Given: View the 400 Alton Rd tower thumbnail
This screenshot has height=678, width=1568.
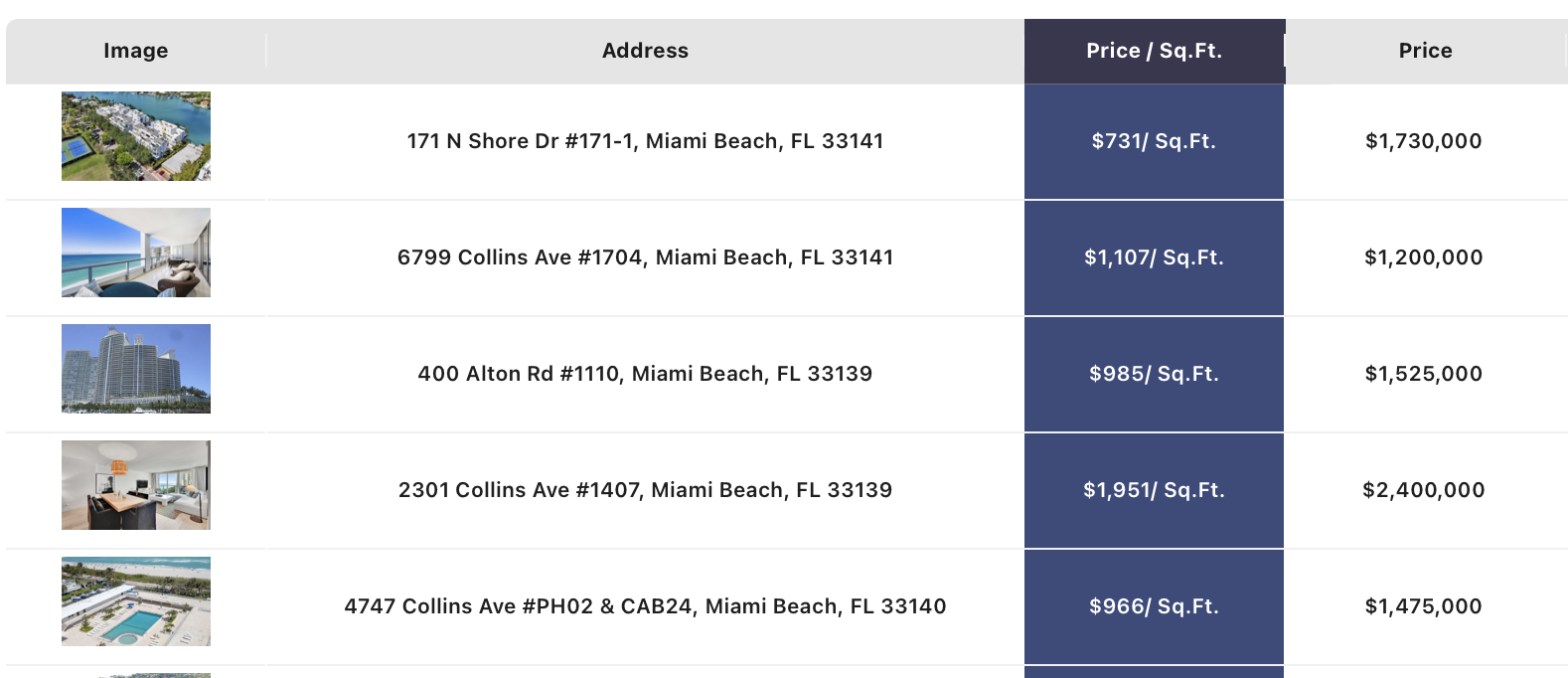Looking at the screenshot, I should click(136, 369).
